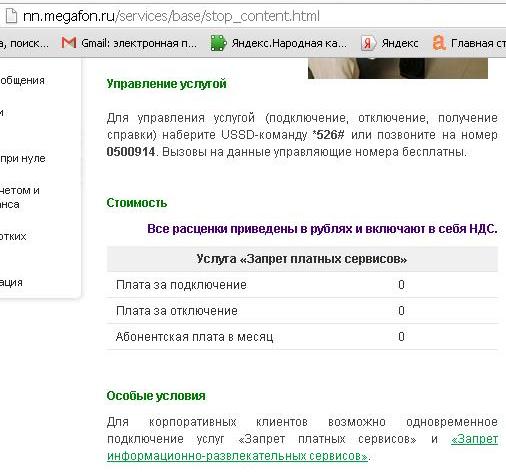Open the «Запрет информационно-развлекательных сервисов» link
This screenshot has height=473, width=506.
[302, 447]
